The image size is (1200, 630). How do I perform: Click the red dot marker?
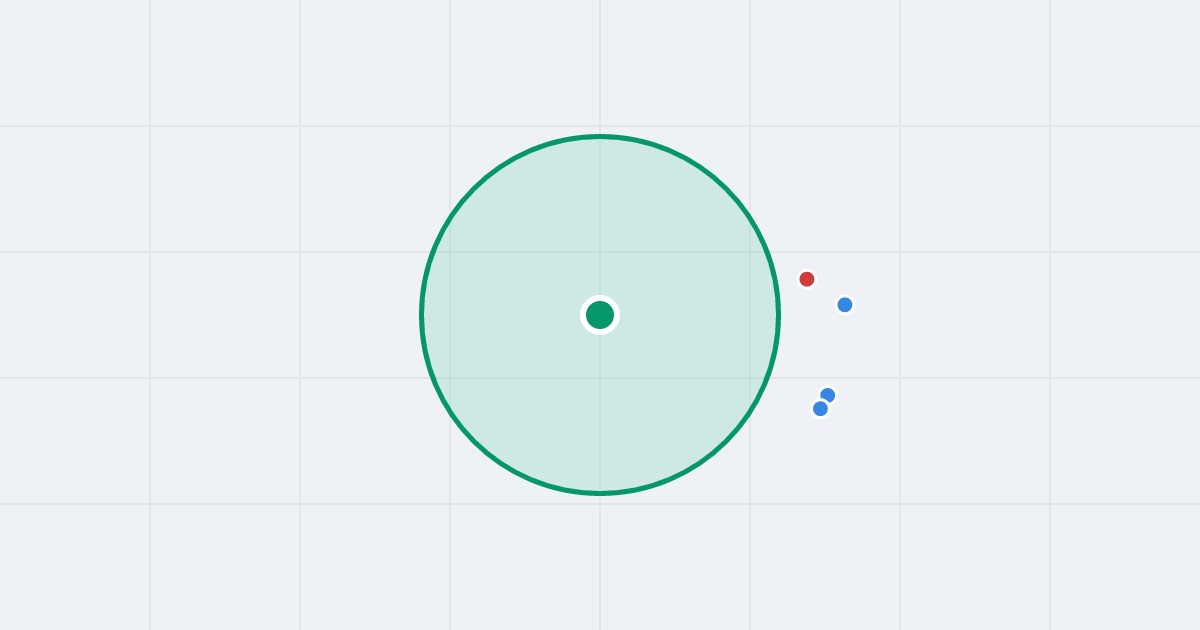807,279
